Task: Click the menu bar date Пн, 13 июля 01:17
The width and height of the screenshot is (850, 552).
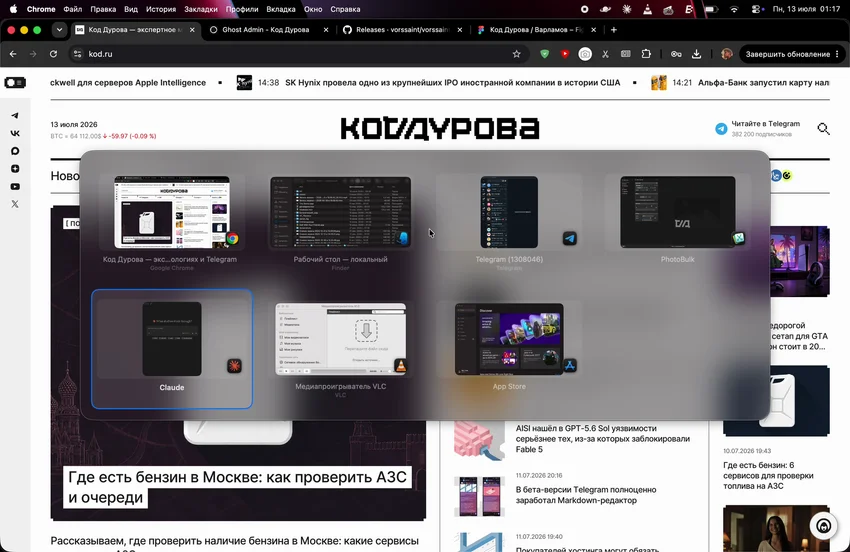Action: tap(806, 9)
